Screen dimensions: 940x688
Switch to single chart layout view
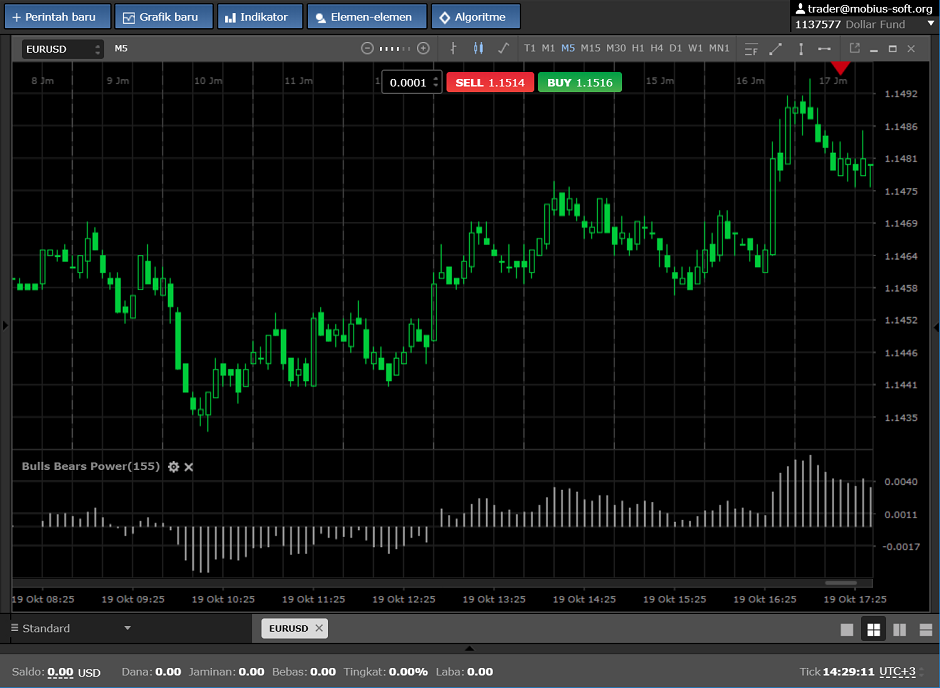pyautogui.click(x=847, y=629)
